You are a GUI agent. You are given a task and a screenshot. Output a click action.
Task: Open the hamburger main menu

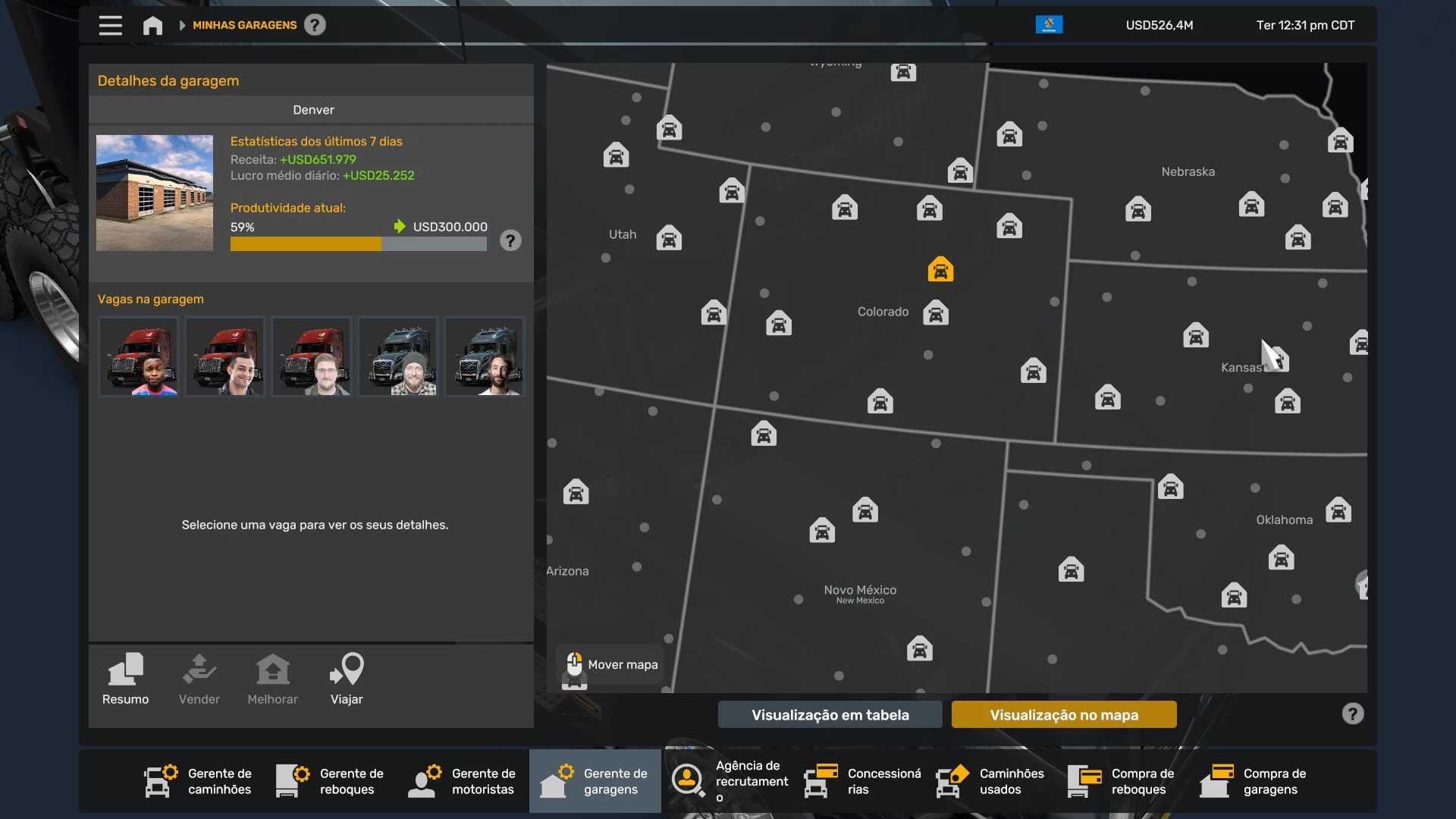coord(110,25)
